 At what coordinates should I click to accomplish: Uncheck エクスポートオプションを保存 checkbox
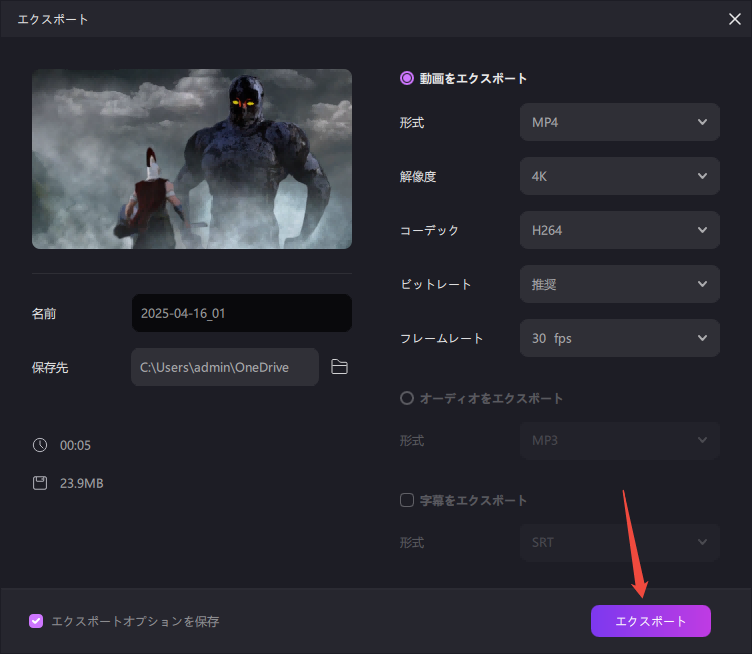[x=37, y=621]
